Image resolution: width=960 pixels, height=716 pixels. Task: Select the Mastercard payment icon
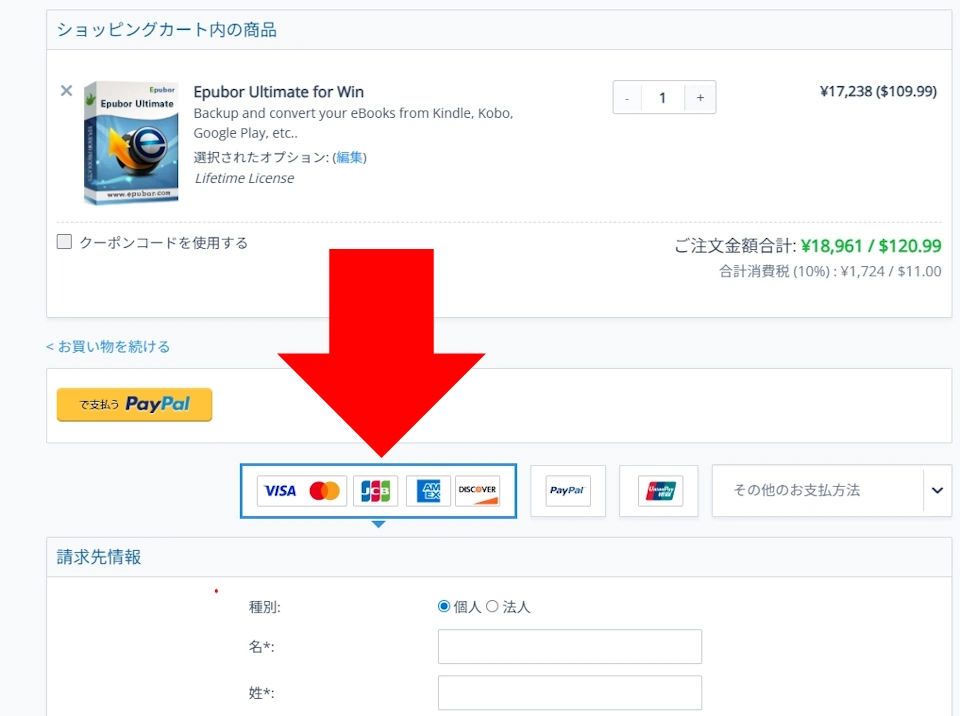pos(325,491)
